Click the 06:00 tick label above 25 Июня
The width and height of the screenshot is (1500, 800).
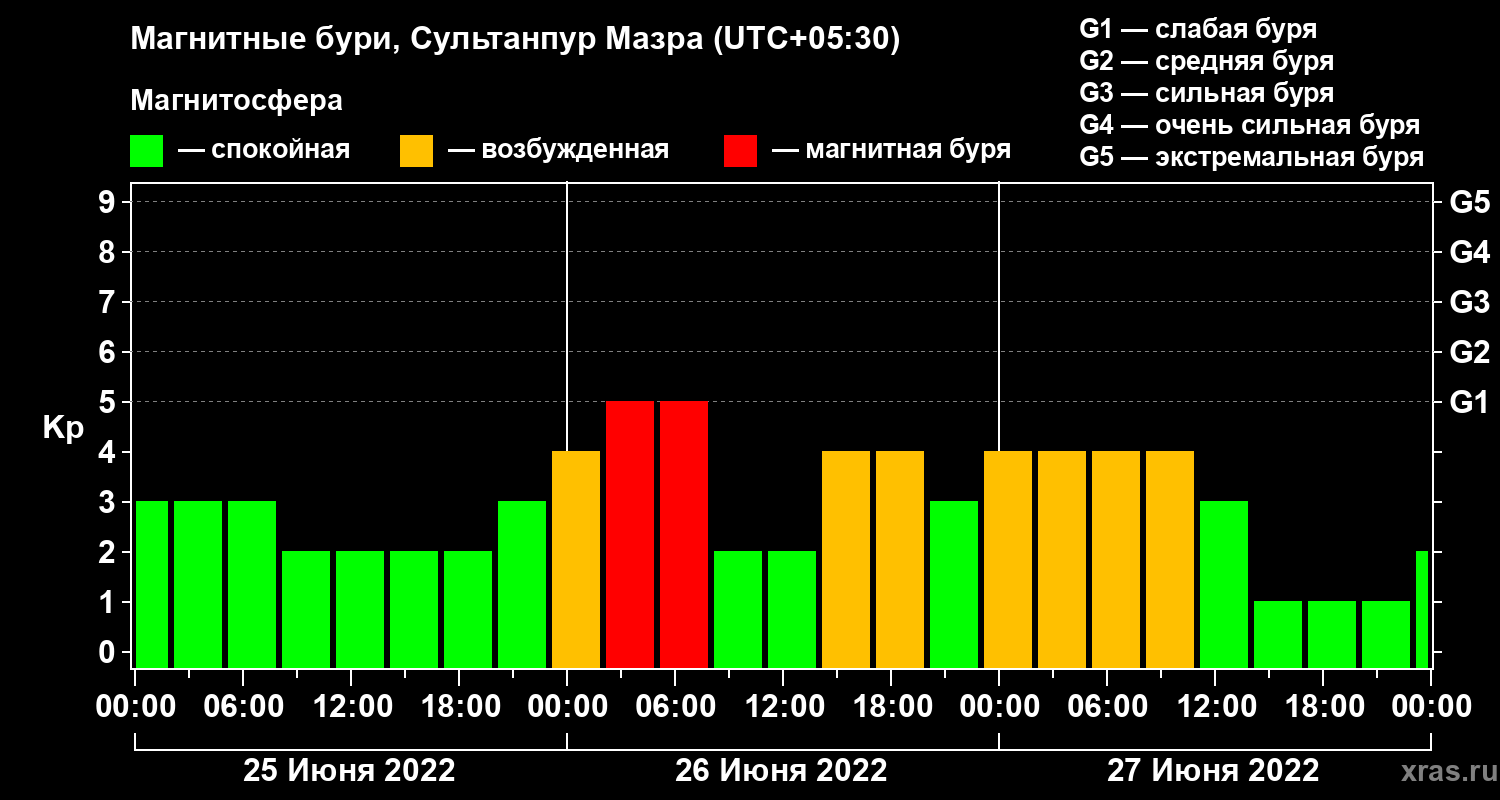(243, 707)
